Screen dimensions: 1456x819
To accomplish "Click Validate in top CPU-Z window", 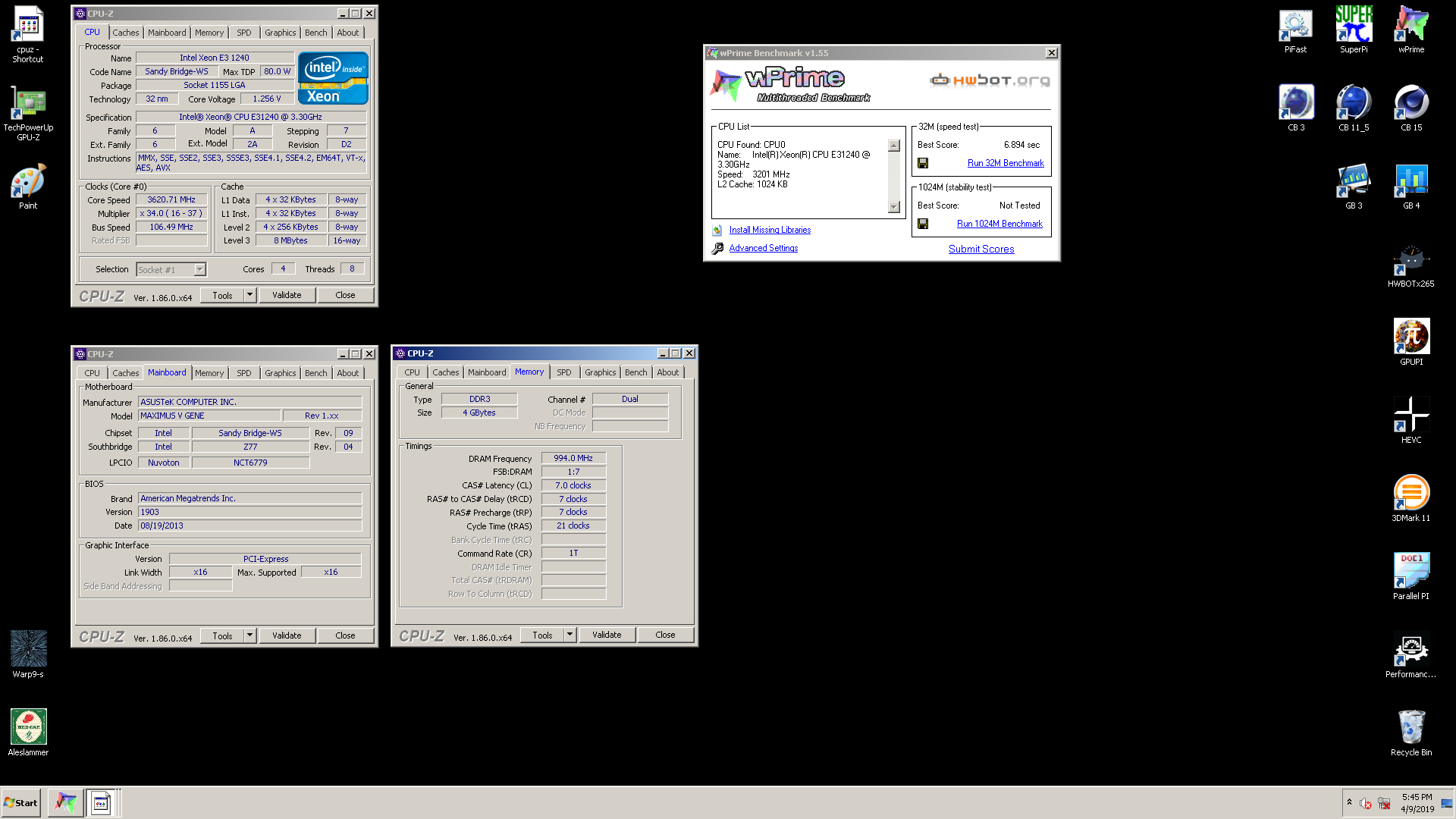I will pyautogui.click(x=287, y=295).
